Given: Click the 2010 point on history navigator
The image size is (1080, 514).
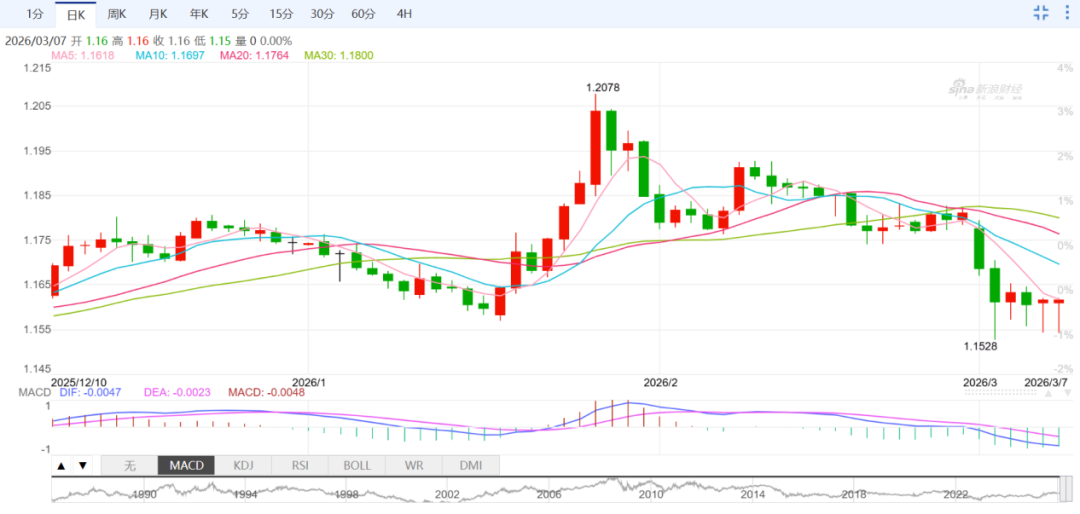Looking at the screenshot, I should pyautogui.click(x=650, y=493).
